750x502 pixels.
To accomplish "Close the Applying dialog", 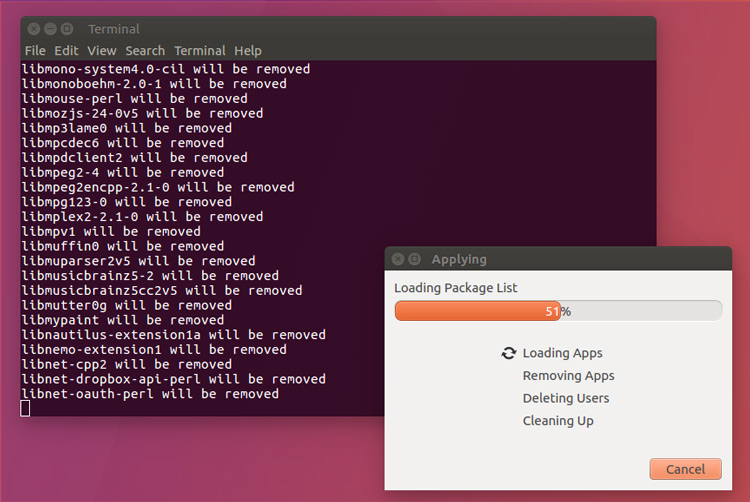I will (398, 259).
